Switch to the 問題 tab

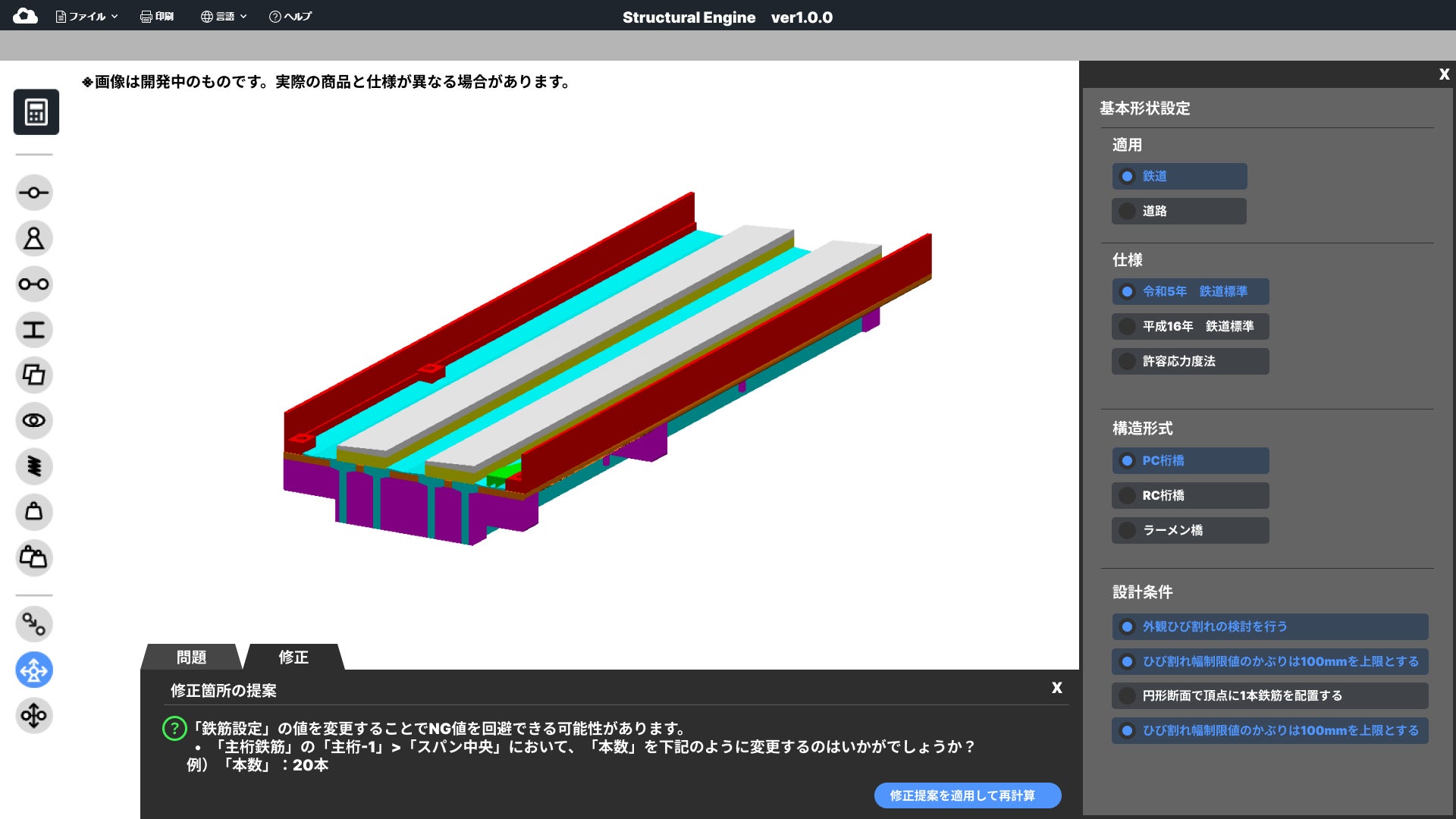click(191, 657)
